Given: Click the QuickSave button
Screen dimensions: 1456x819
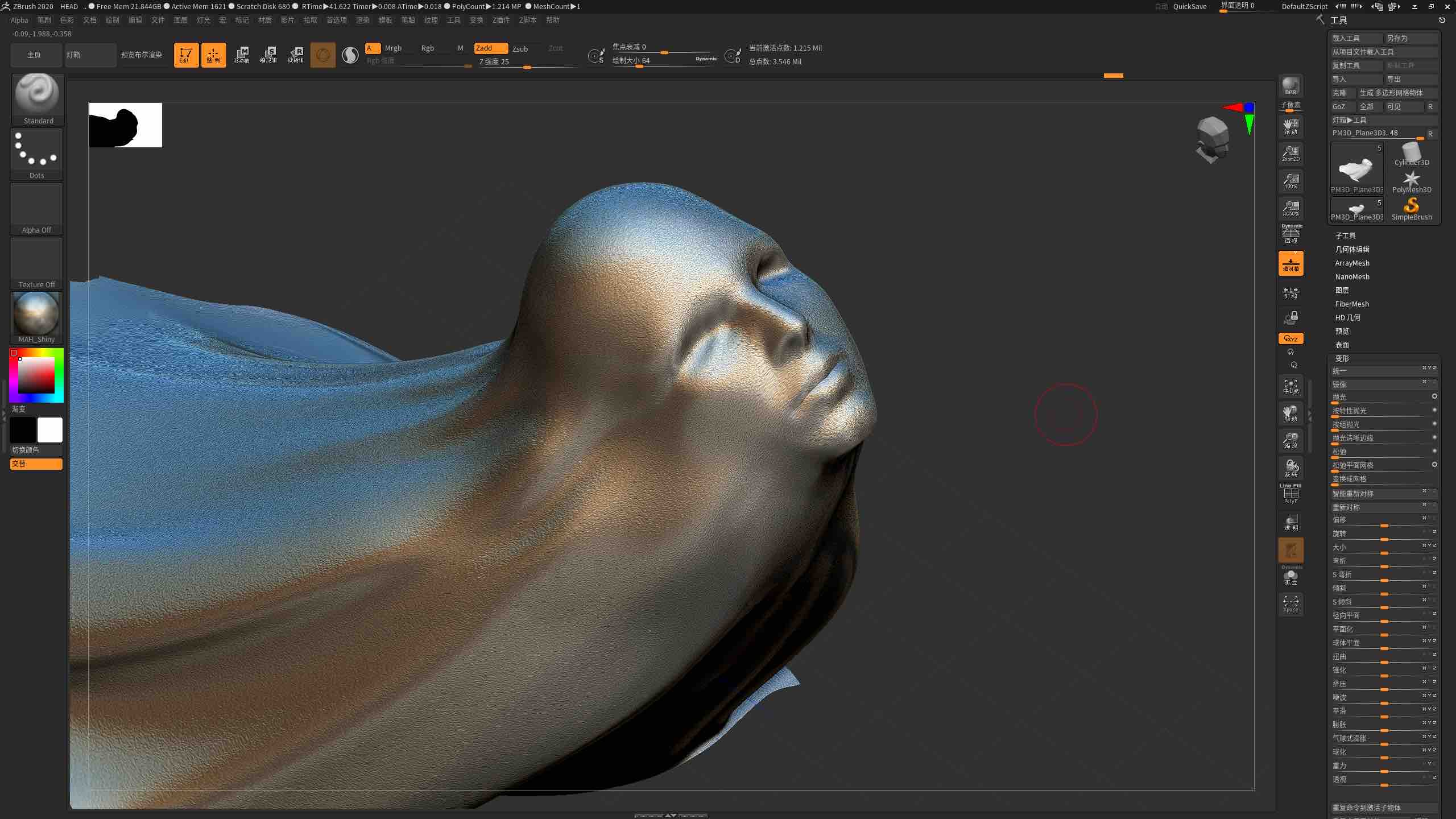Looking at the screenshot, I should [x=1189, y=6].
